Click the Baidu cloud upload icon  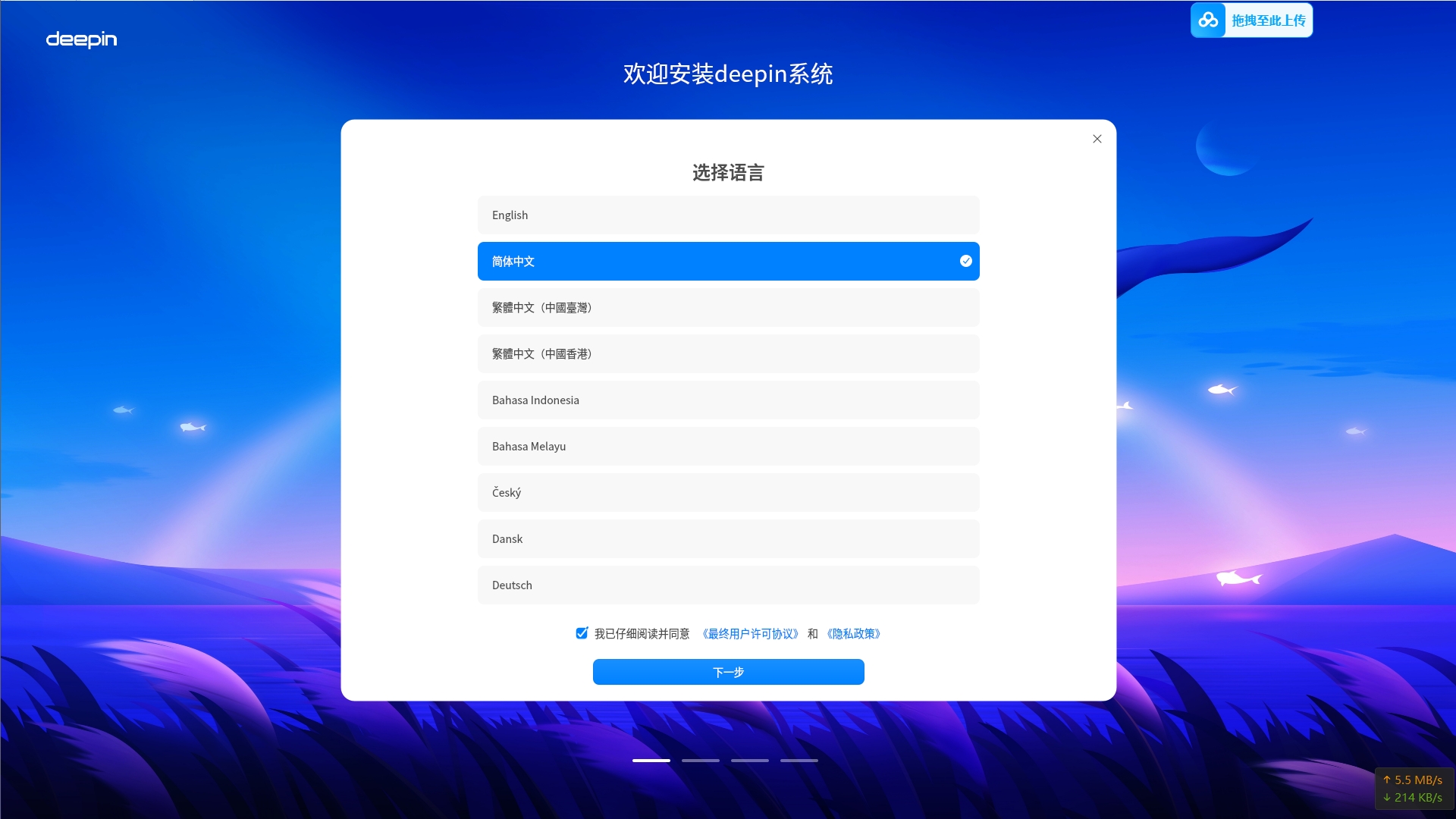[1208, 20]
